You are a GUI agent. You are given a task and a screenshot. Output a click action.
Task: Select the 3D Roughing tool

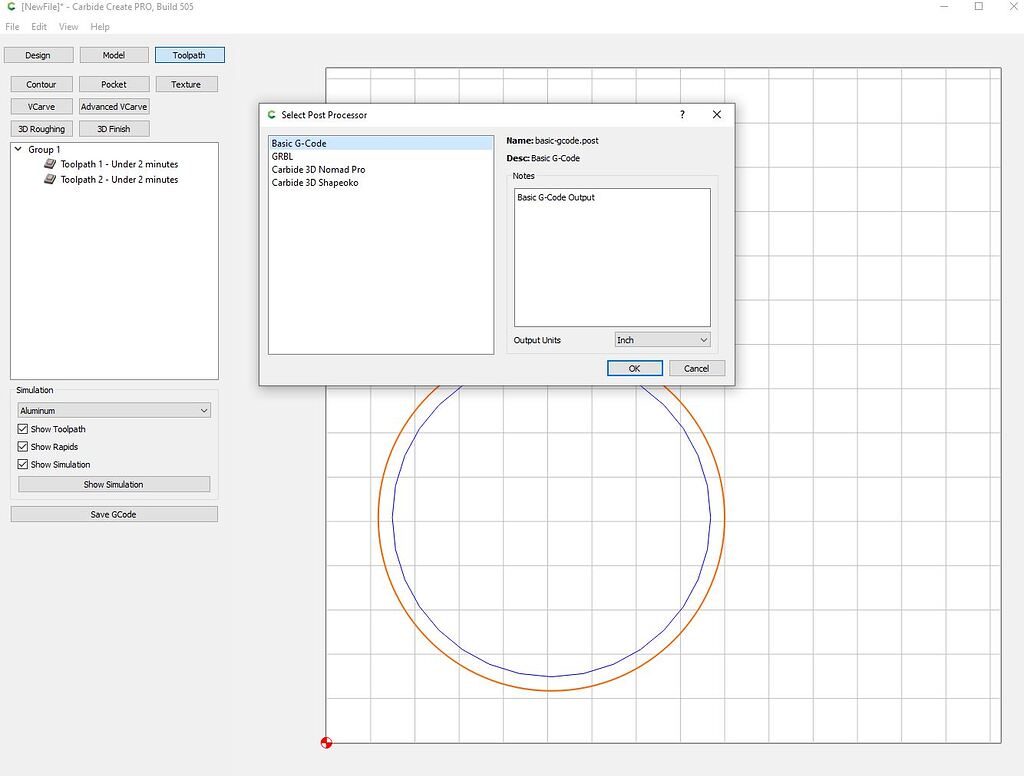click(x=41, y=128)
